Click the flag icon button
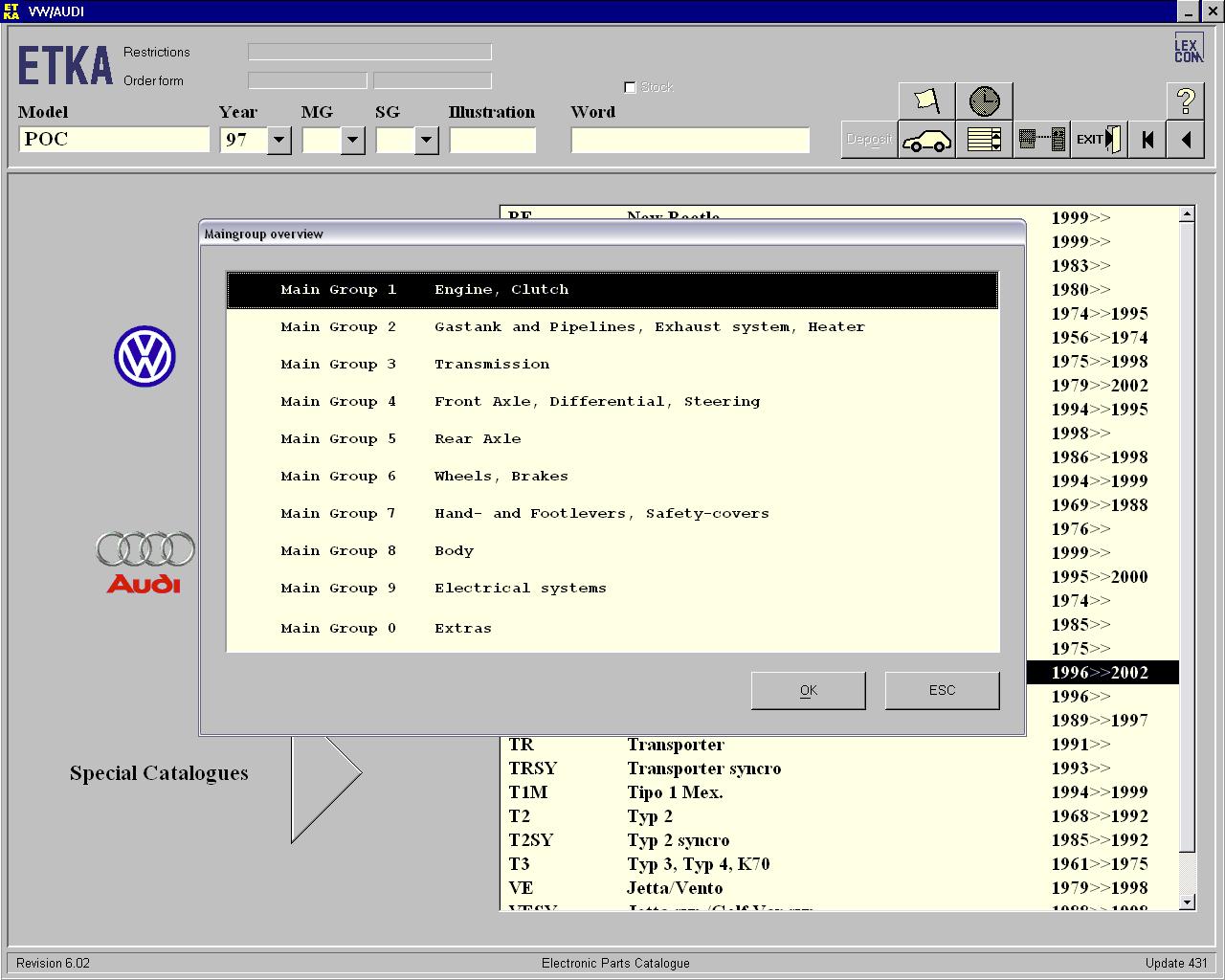The width and height of the screenshot is (1225, 980). point(926,100)
